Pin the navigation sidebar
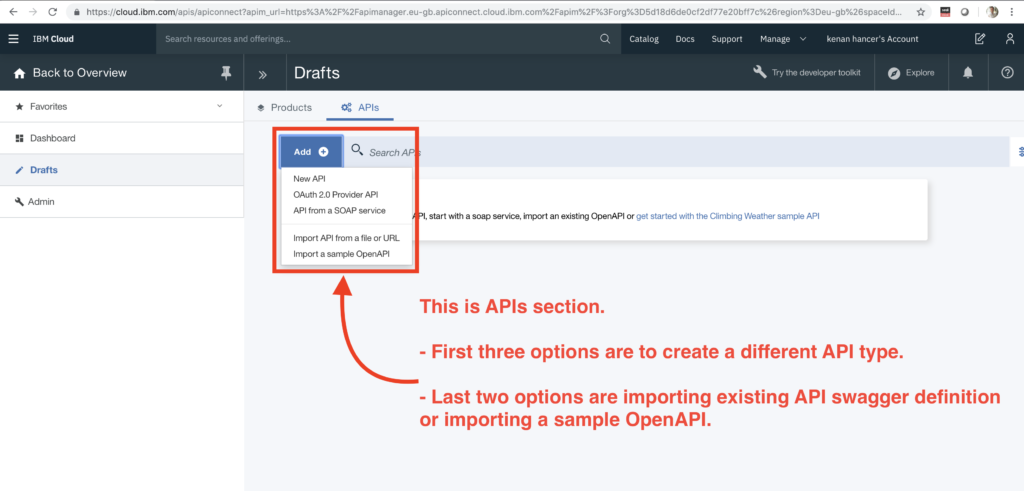Screen dimensions: 1024x491 (226, 73)
